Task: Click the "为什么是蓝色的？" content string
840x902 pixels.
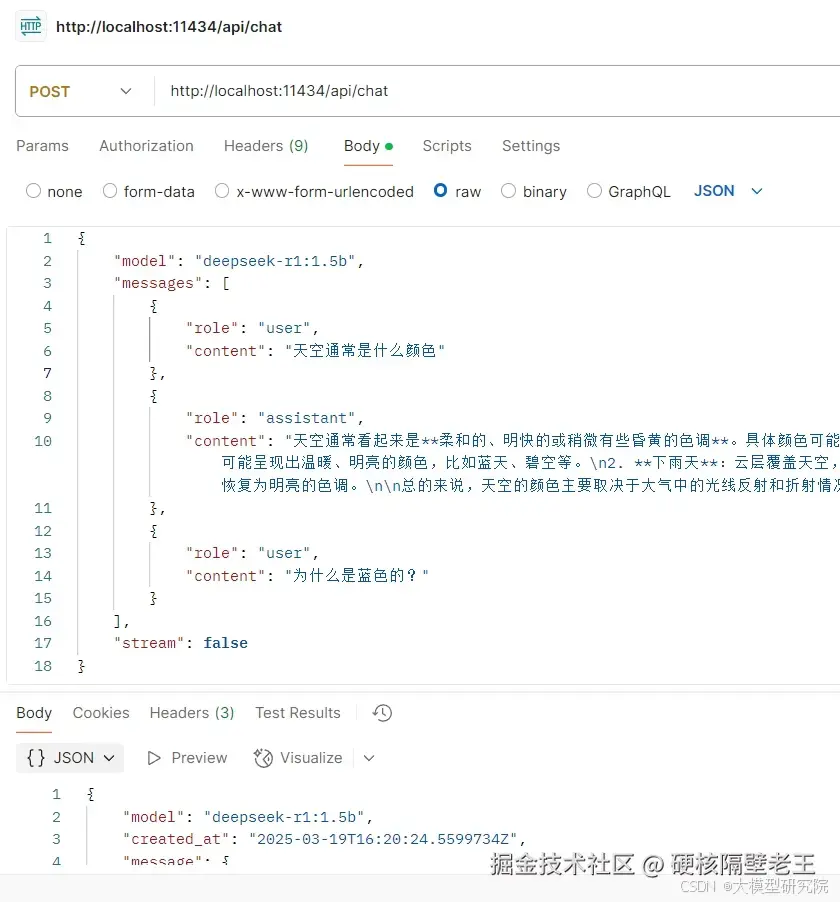Action: (357, 576)
